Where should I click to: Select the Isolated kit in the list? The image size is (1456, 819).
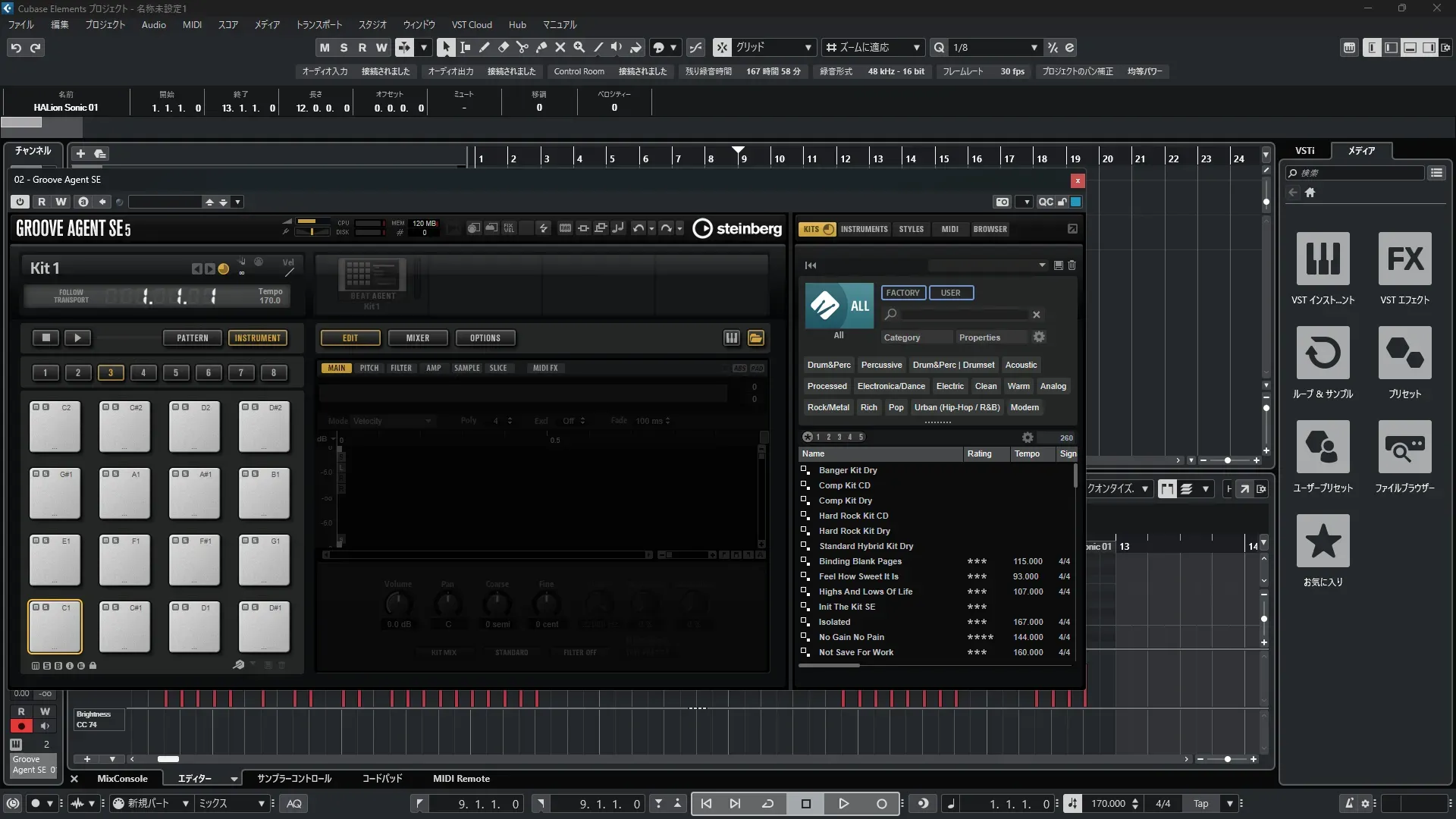coord(834,622)
